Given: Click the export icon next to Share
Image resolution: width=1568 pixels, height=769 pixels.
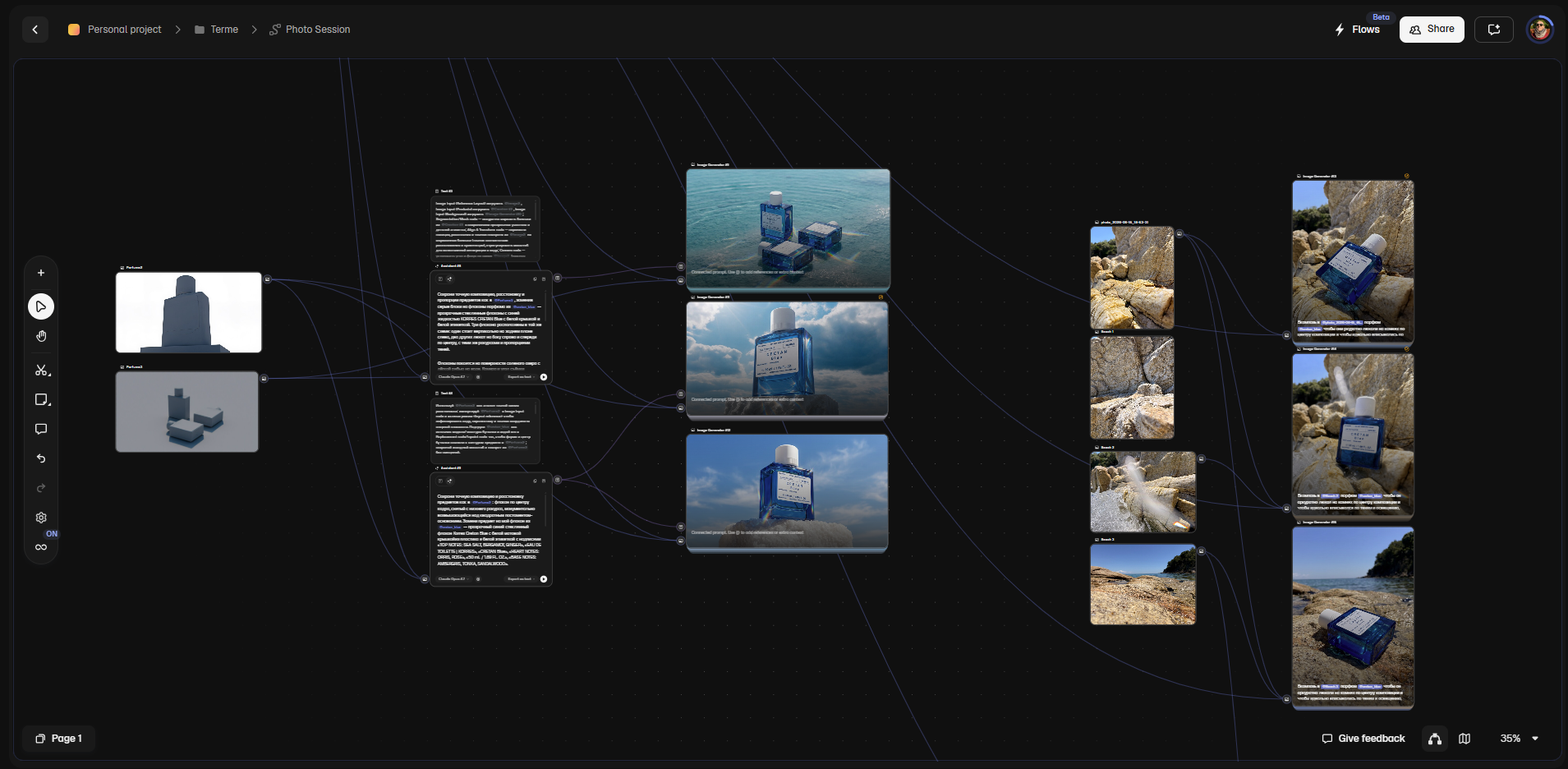Looking at the screenshot, I should [x=1494, y=30].
